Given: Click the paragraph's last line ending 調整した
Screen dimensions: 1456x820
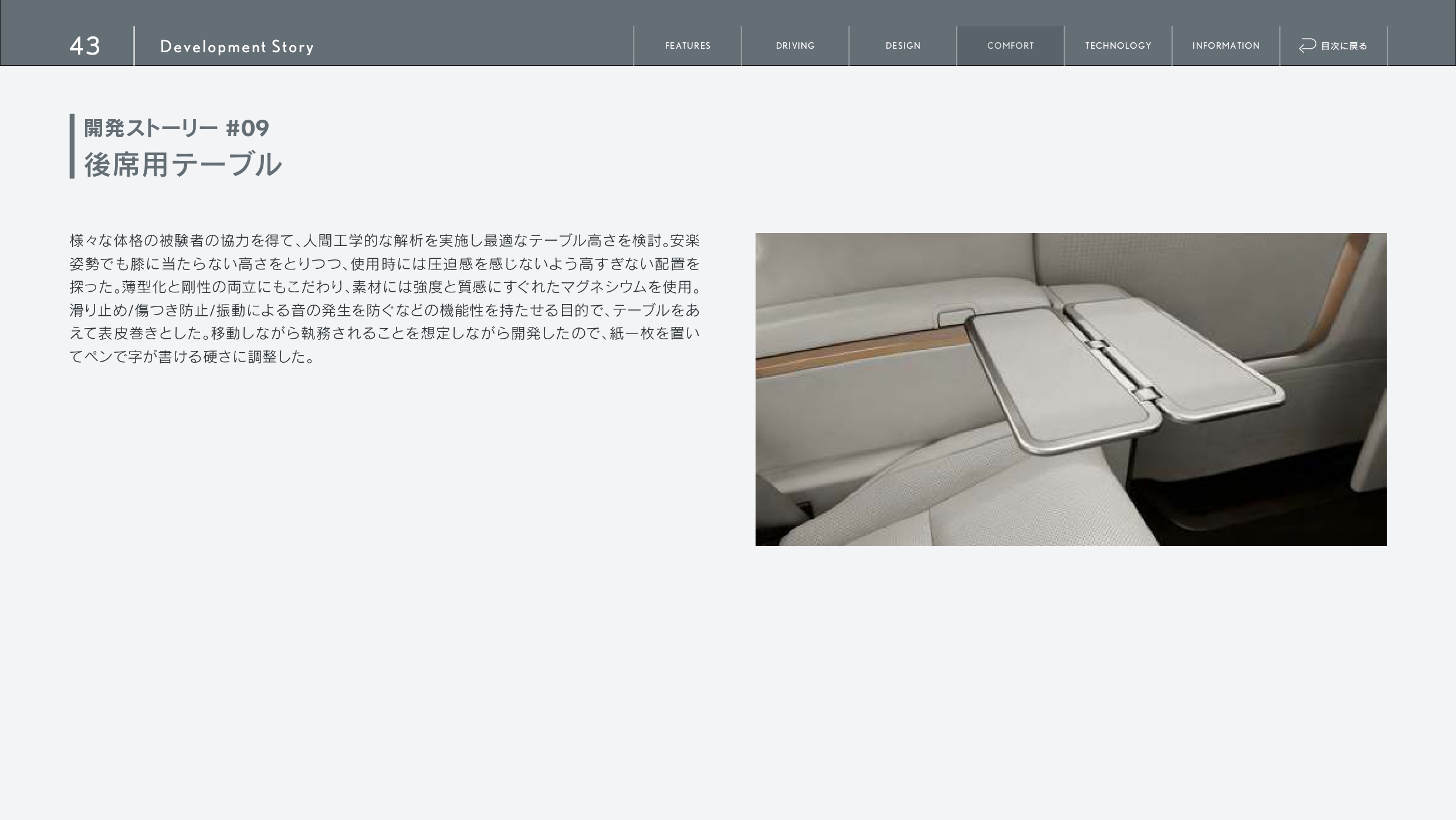Looking at the screenshot, I should point(192,357).
